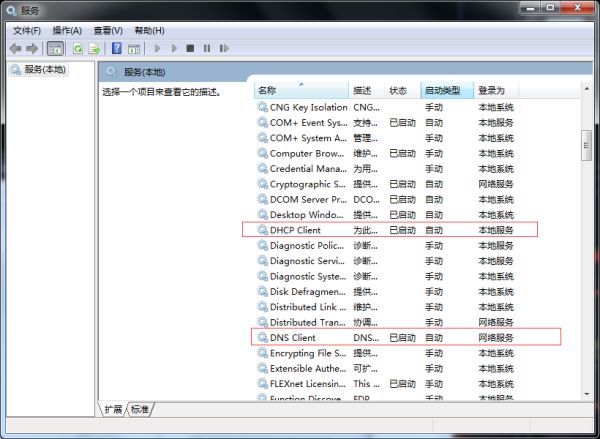Click the Refresh toolbar icon
This screenshot has height=439, width=600.
[77, 48]
